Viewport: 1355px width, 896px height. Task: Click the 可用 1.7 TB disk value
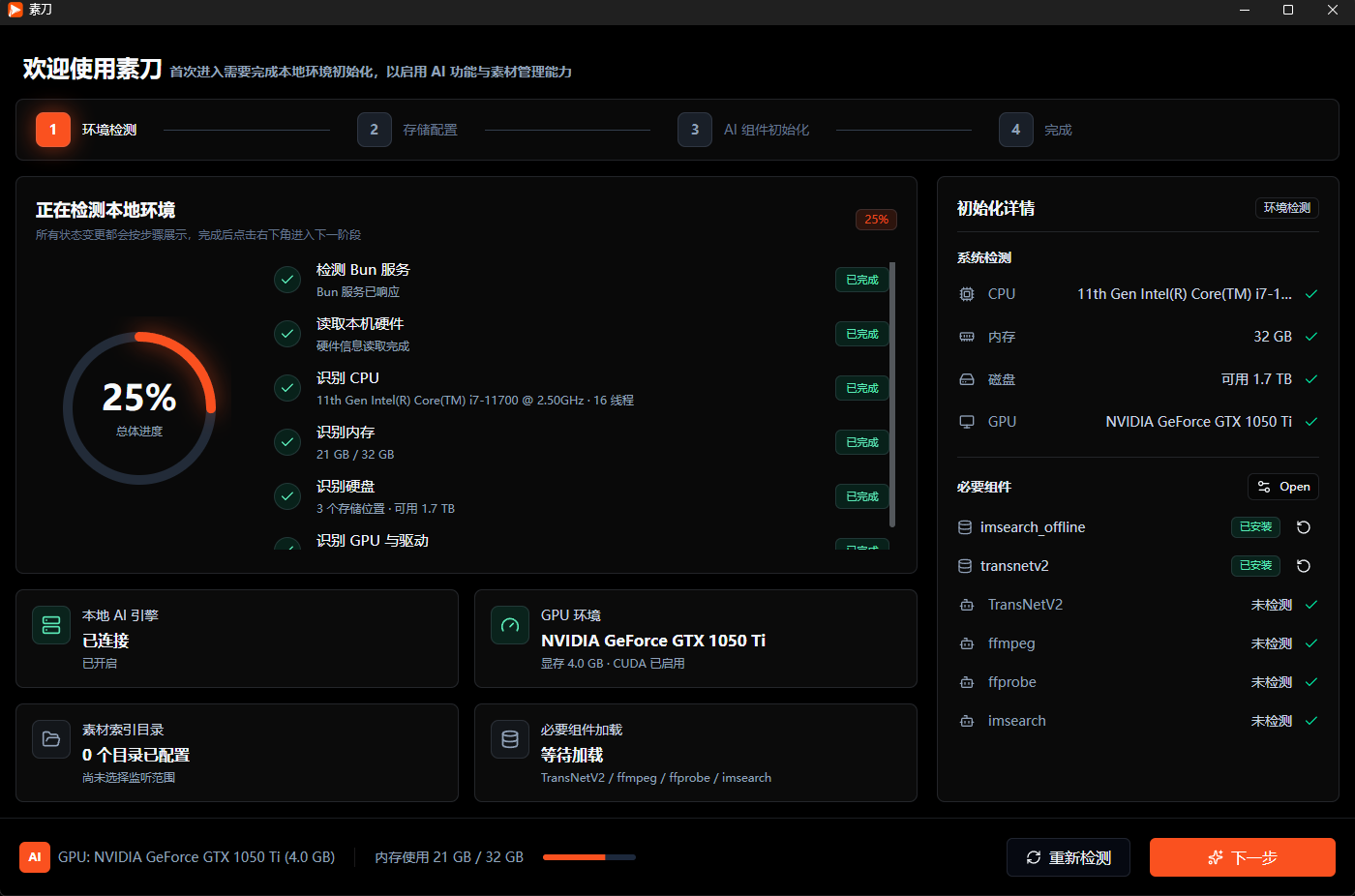[1256, 379]
